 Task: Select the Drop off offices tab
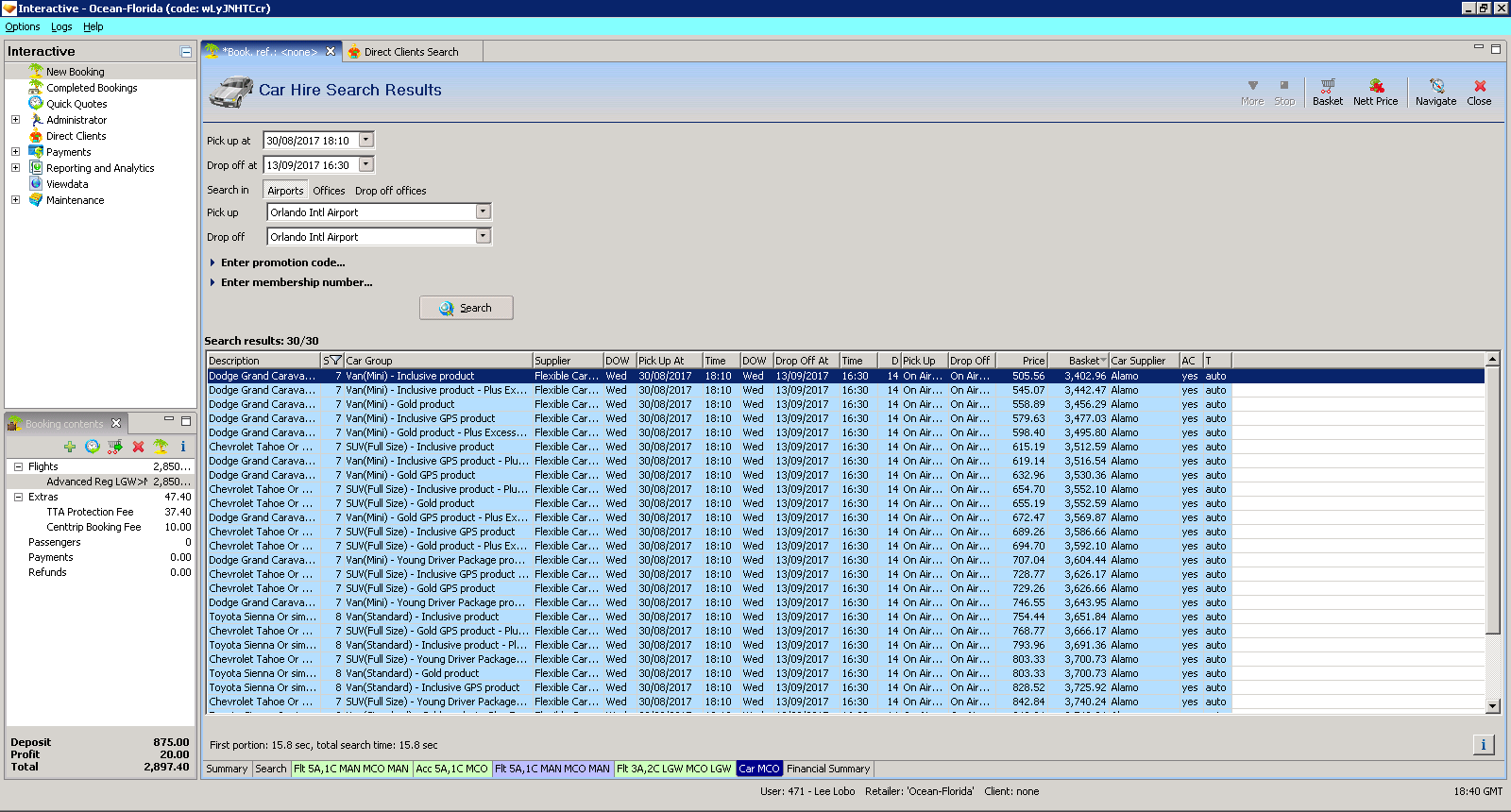point(390,191)
